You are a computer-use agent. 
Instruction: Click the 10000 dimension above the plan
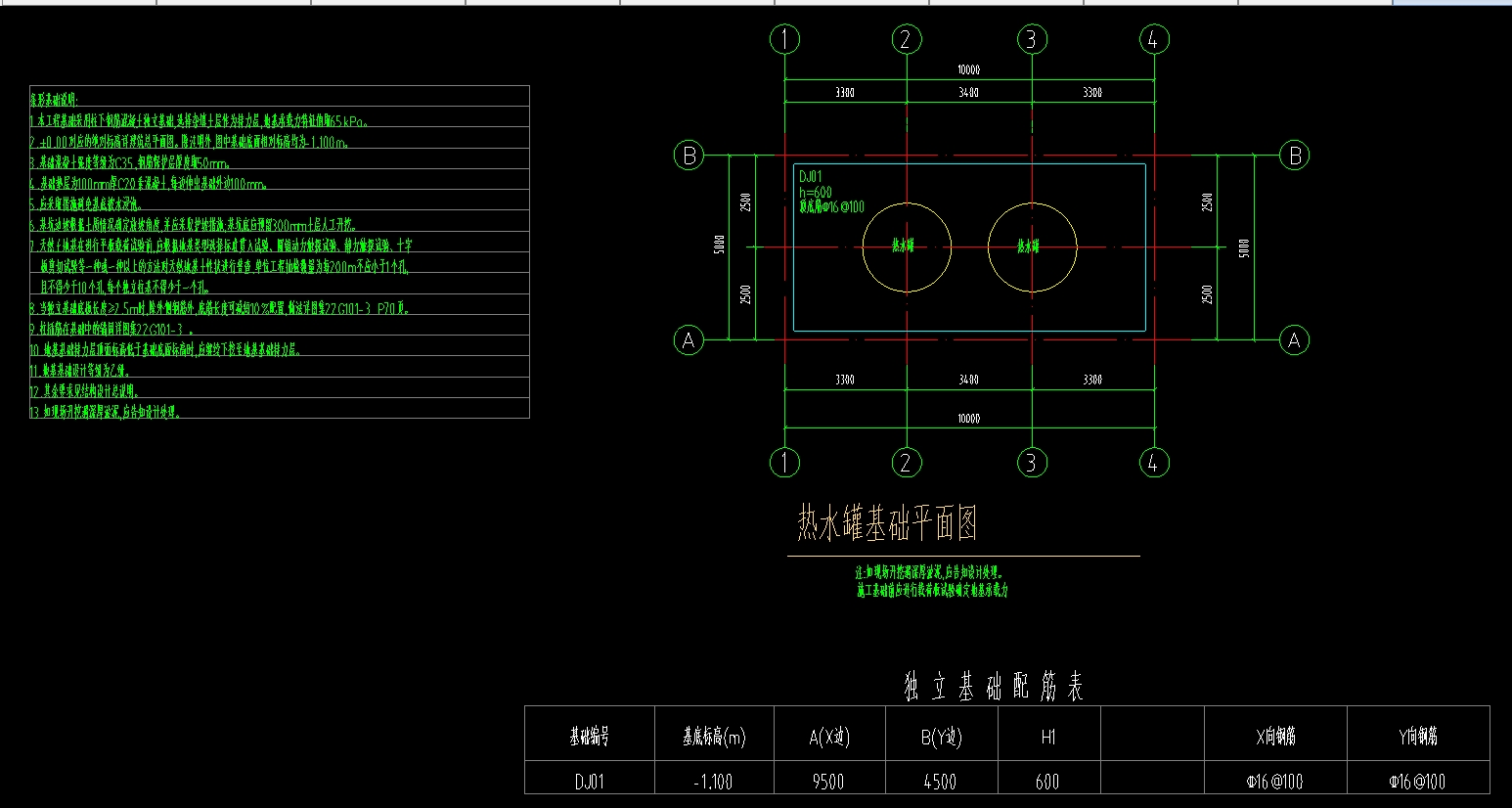pos(968,70)
